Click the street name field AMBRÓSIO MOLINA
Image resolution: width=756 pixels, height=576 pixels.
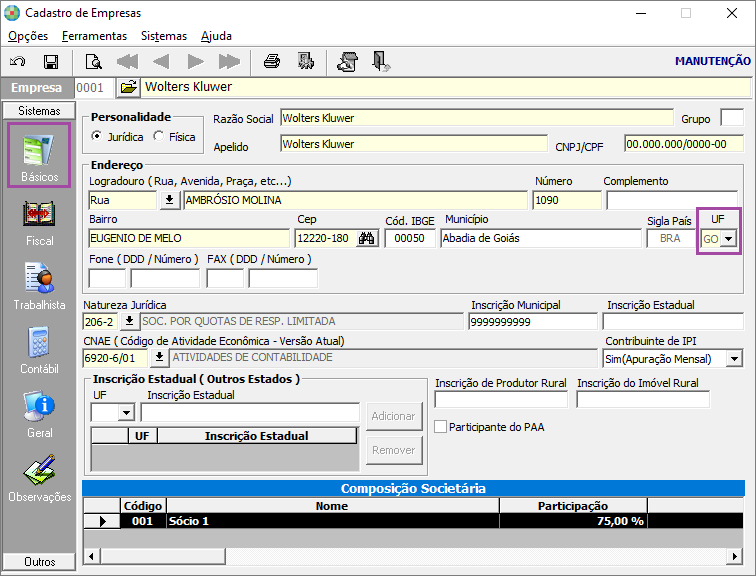[355, 200]
